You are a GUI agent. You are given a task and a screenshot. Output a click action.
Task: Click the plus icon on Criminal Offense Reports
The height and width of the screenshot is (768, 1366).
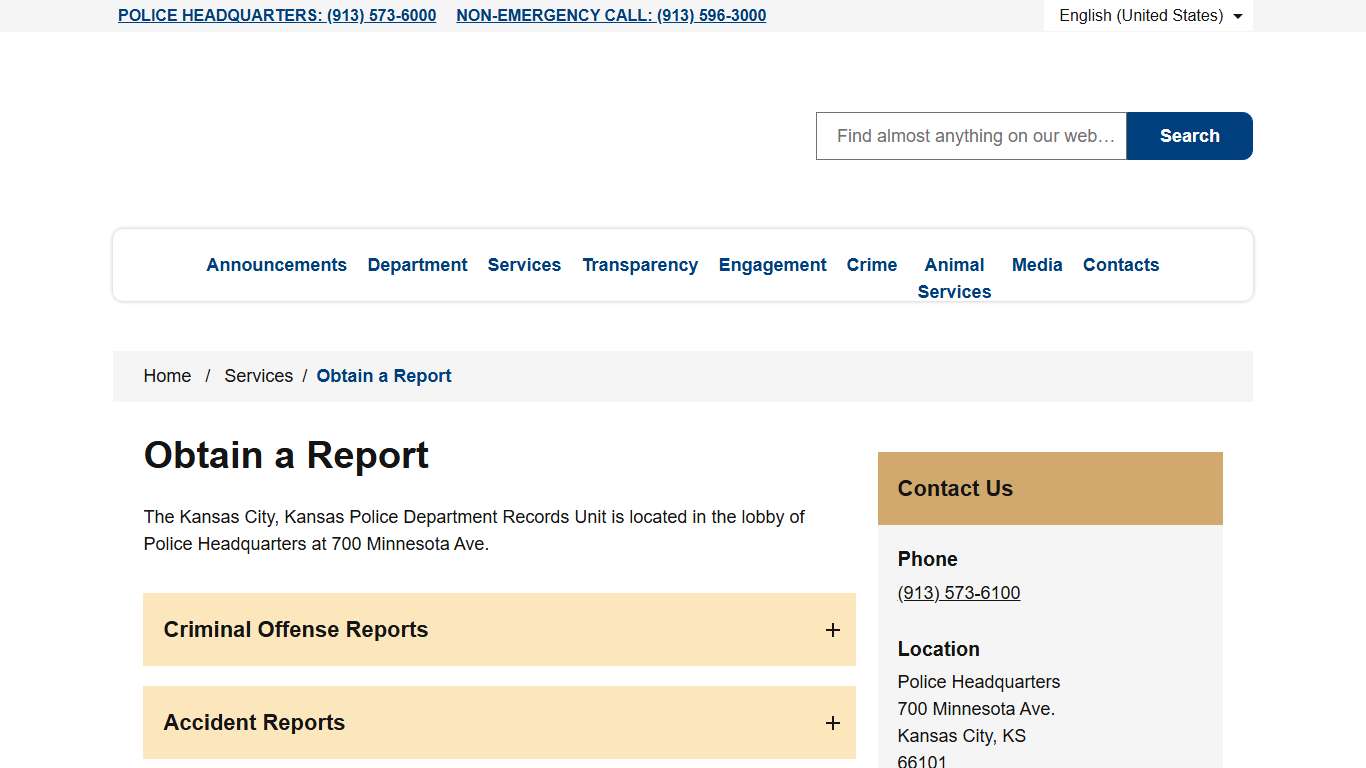point(832,630)
